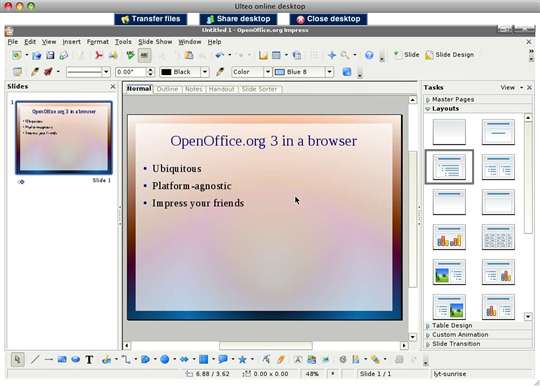Open the Slide Show menu
Viewport: 540px width, 386px height.
(x=155, y=42)
